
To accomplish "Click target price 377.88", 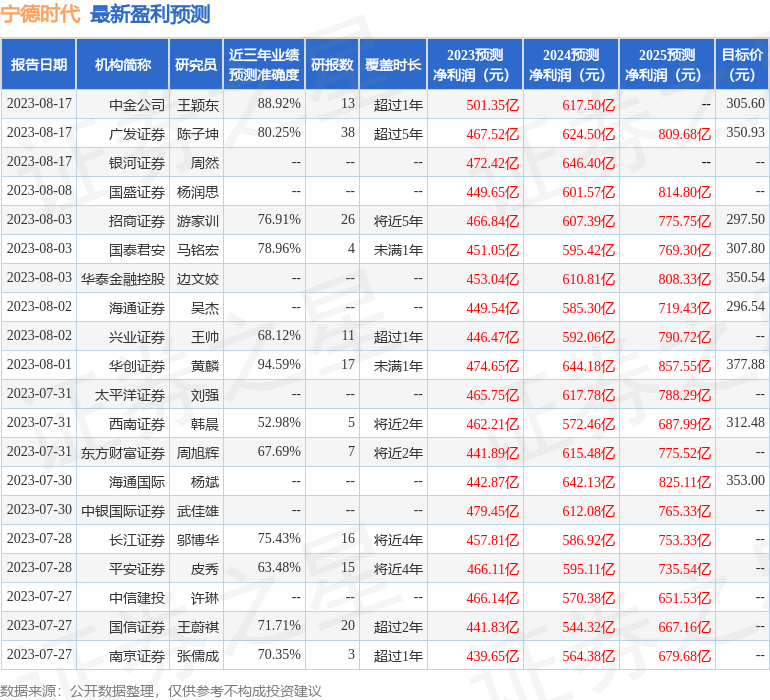I will [745, 364].
